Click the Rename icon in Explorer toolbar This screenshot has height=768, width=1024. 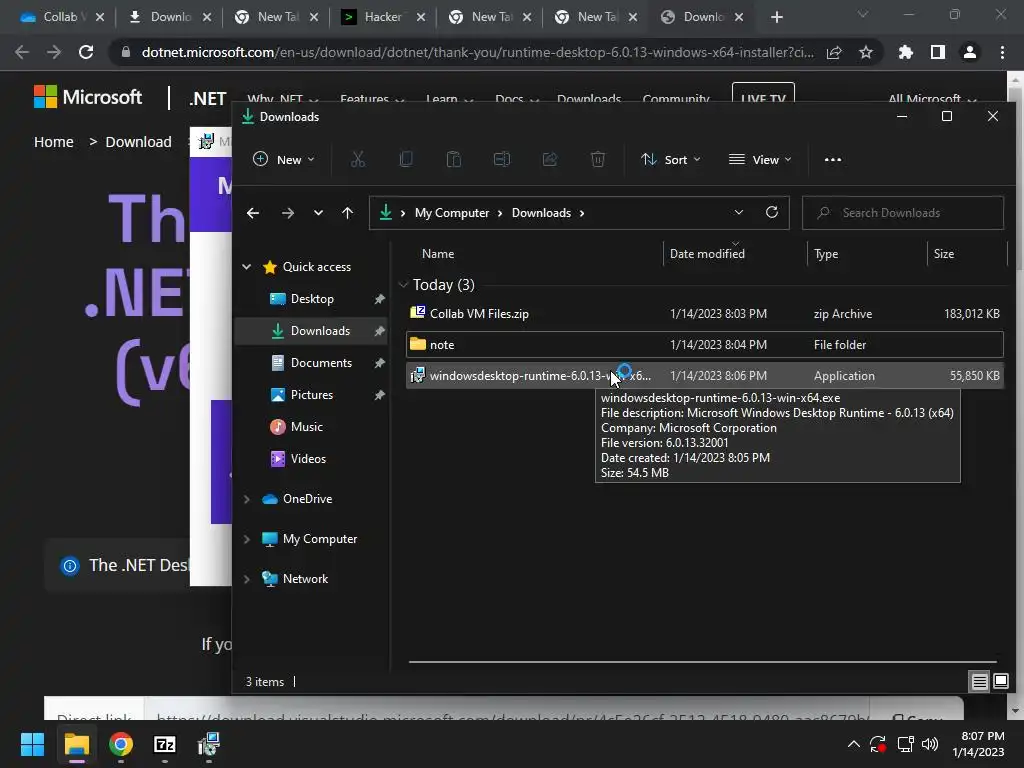point(502,159)
